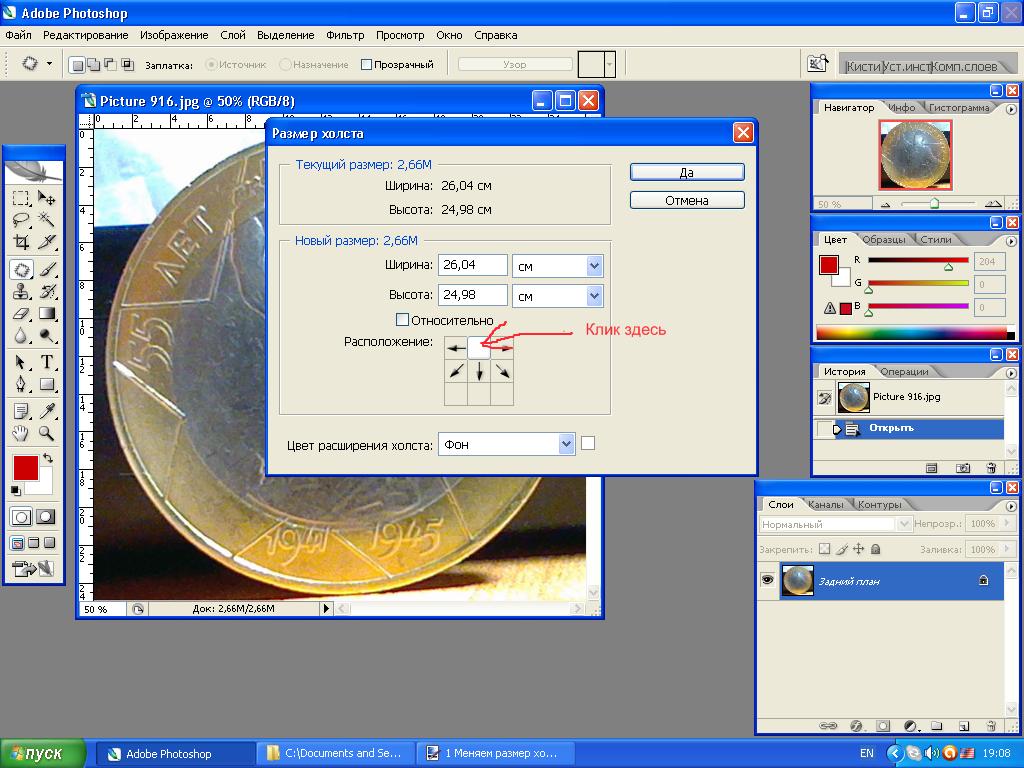
Task: Activate the Zoom magnifier tool
Action: (x=46, y=433)
